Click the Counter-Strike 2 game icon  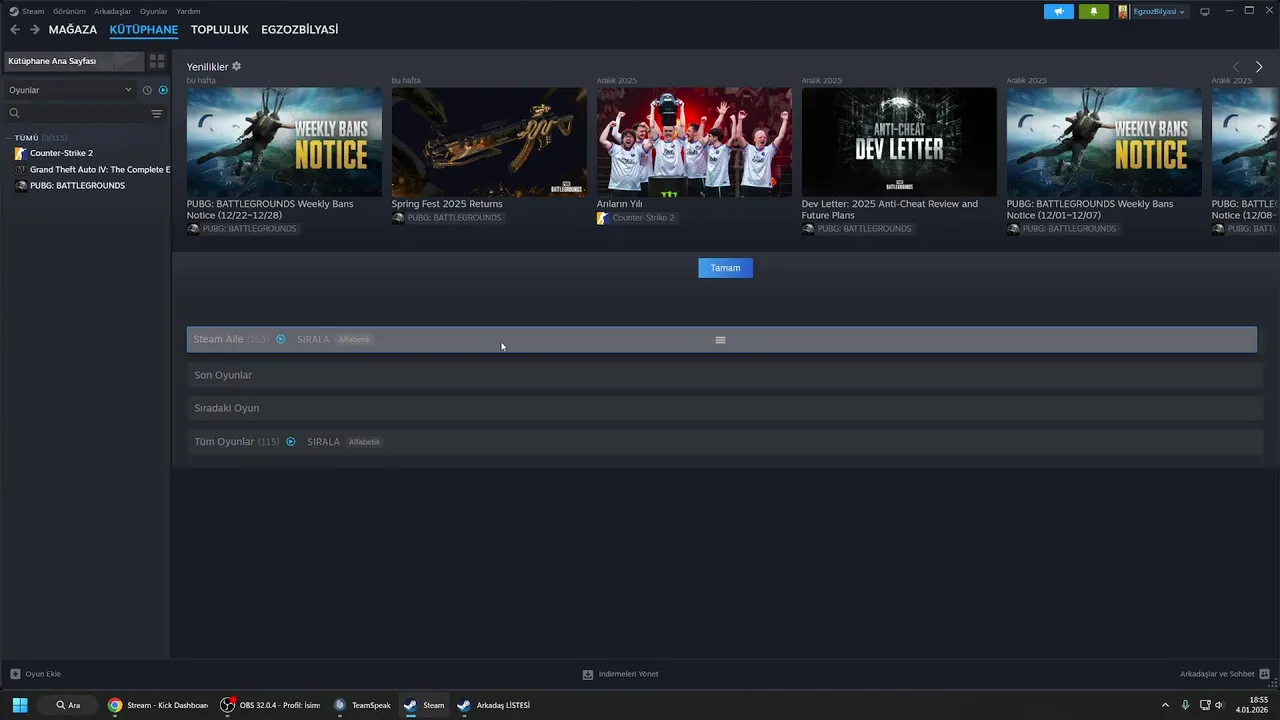point(20,153)
